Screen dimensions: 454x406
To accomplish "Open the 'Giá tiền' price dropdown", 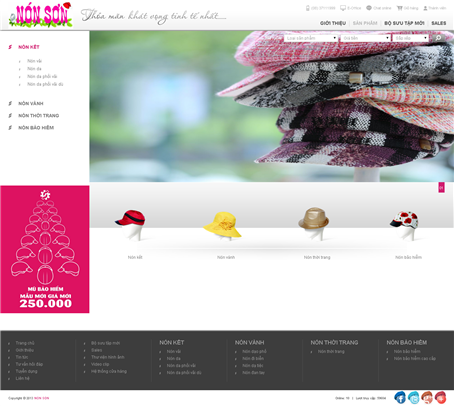I will click(x=365, y=38).
